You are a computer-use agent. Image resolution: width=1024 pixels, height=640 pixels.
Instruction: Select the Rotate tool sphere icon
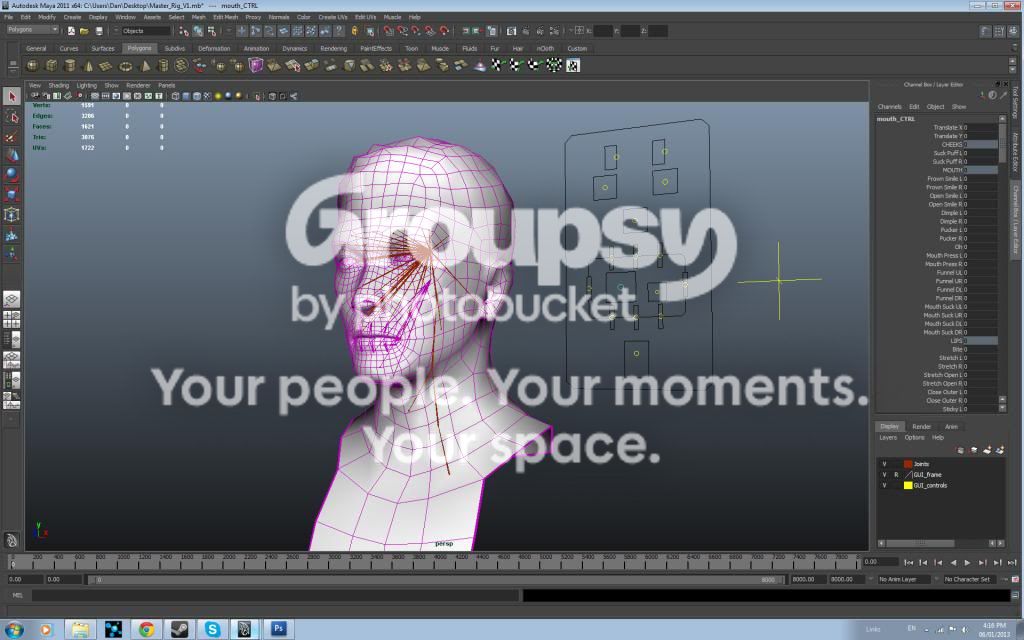tap(12, 174)
